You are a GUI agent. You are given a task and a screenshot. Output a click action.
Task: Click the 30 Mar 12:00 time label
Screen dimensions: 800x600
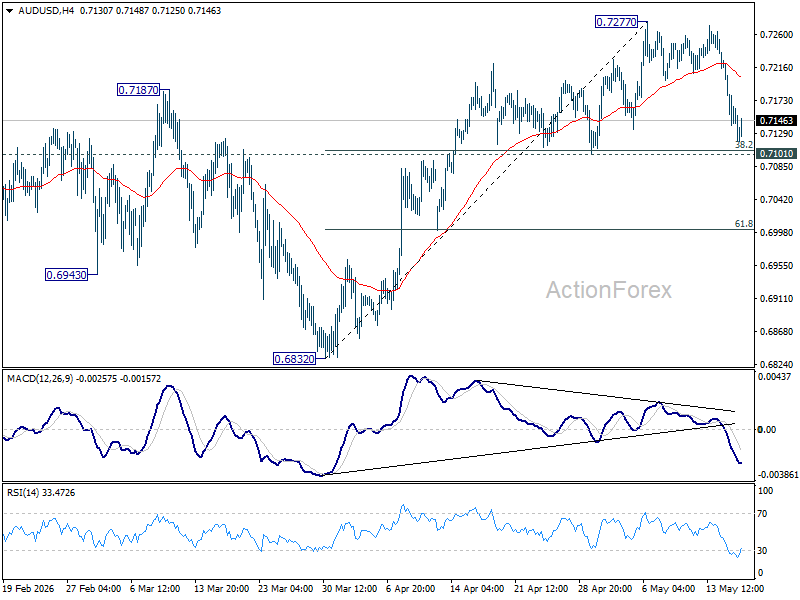coord(349,588)
